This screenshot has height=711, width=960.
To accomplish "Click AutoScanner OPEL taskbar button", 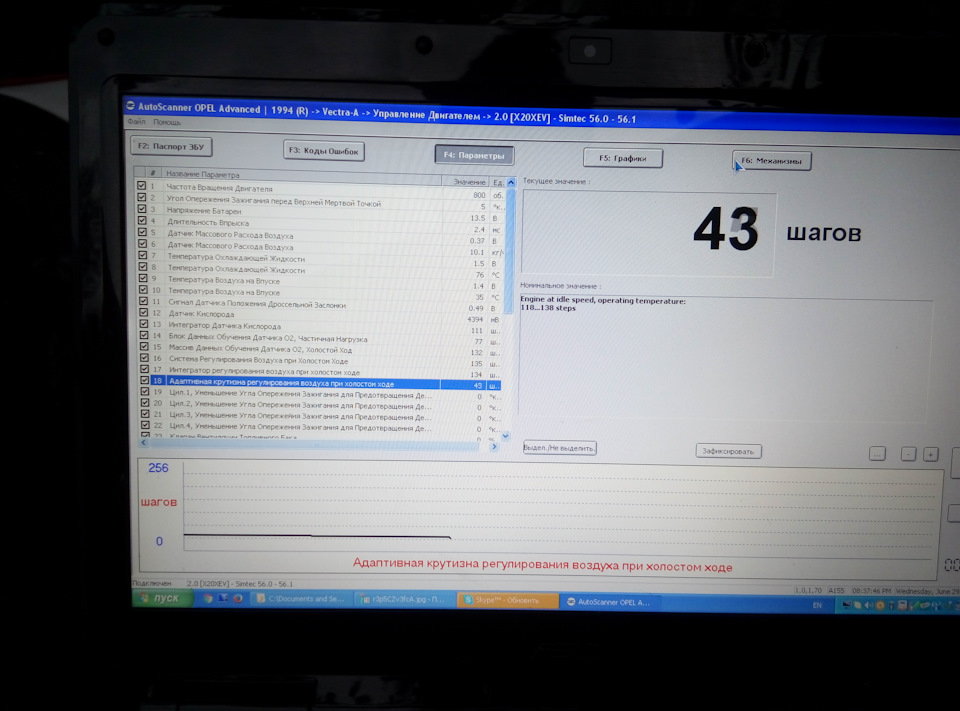I will 609,602.
